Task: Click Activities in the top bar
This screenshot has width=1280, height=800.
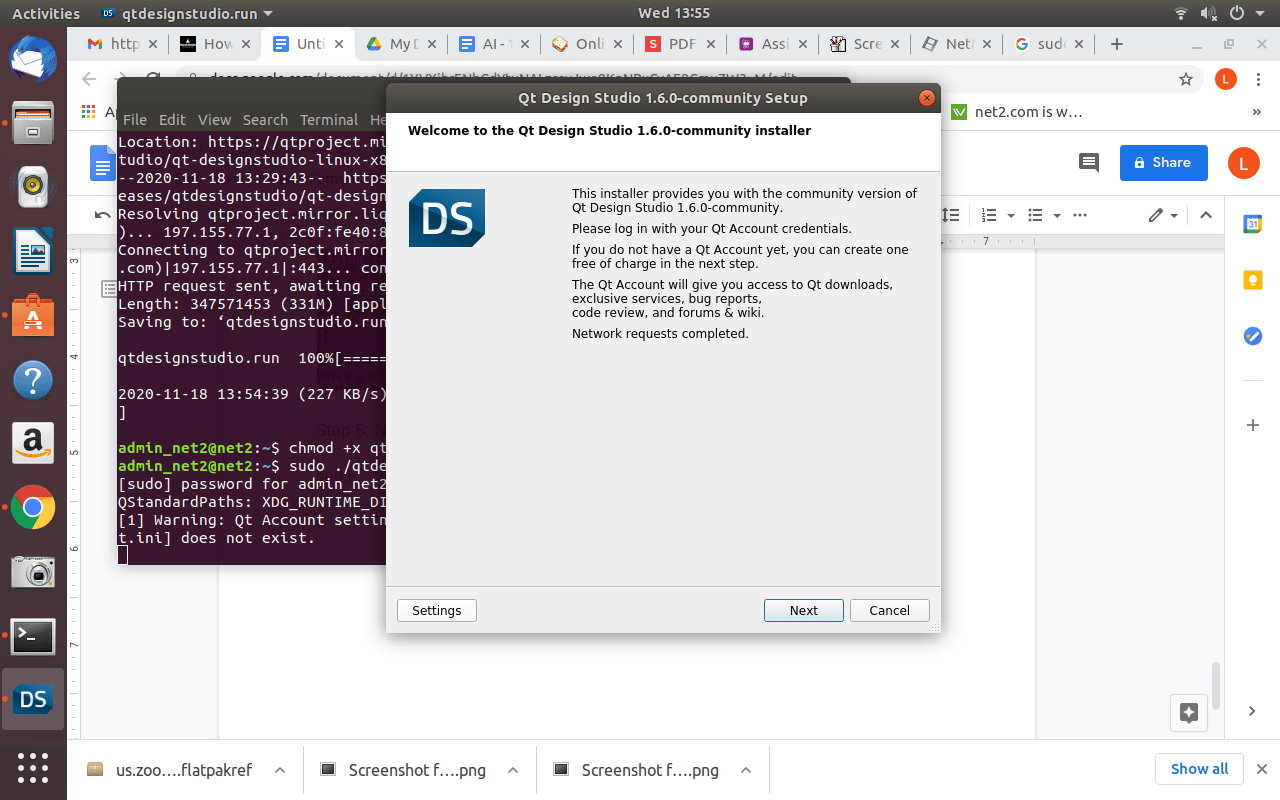Action: click(x=46, y=13)
